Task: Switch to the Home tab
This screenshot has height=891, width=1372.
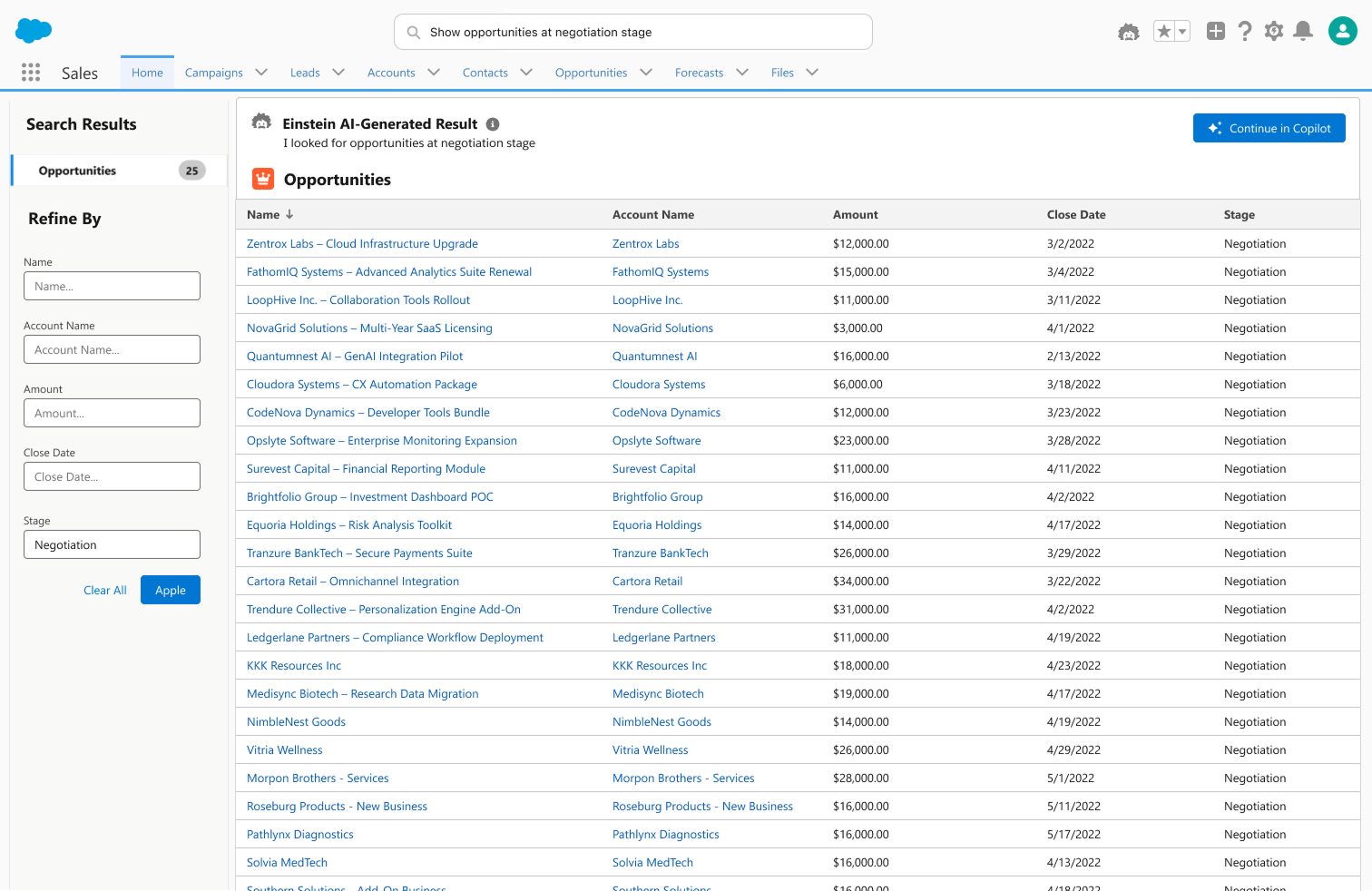Action: click(x=147, y=73)
